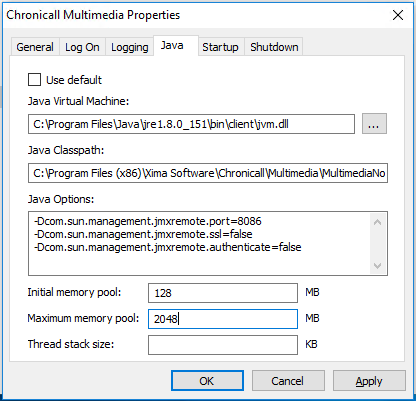The image size is (416, 401).
Task: Click inside the Java Options text area
Action: [x=199, y=243]
